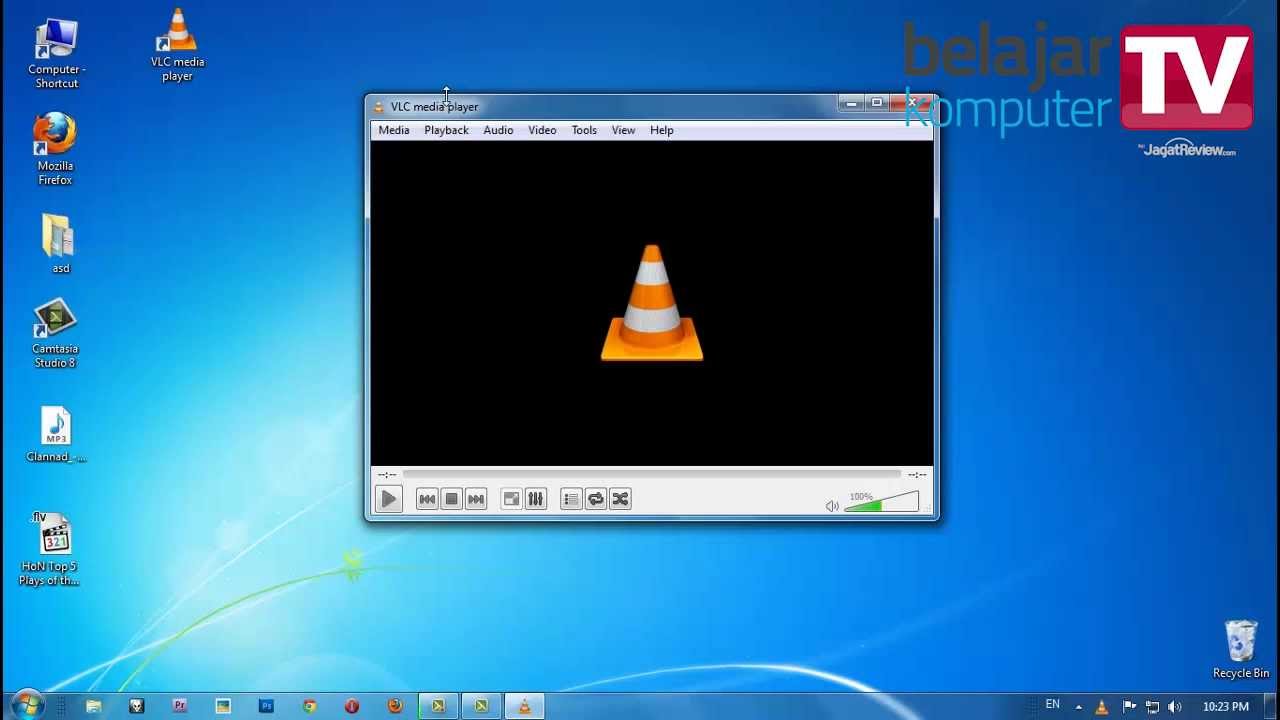
Task: Open the Playback menu
Action: coord(446,130)
